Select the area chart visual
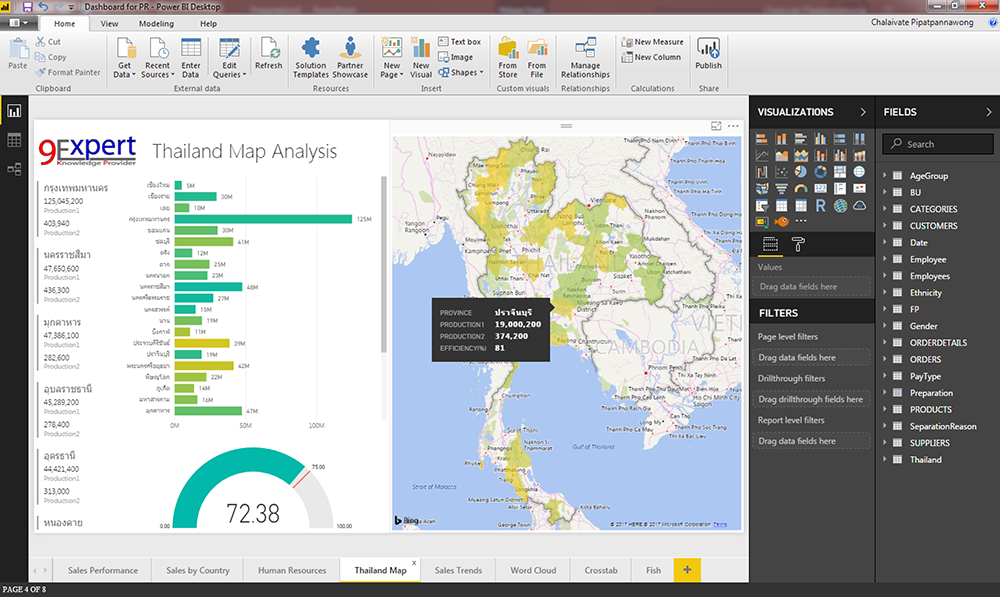Viewport: 1000px width, 597px height. click(781, 155)
